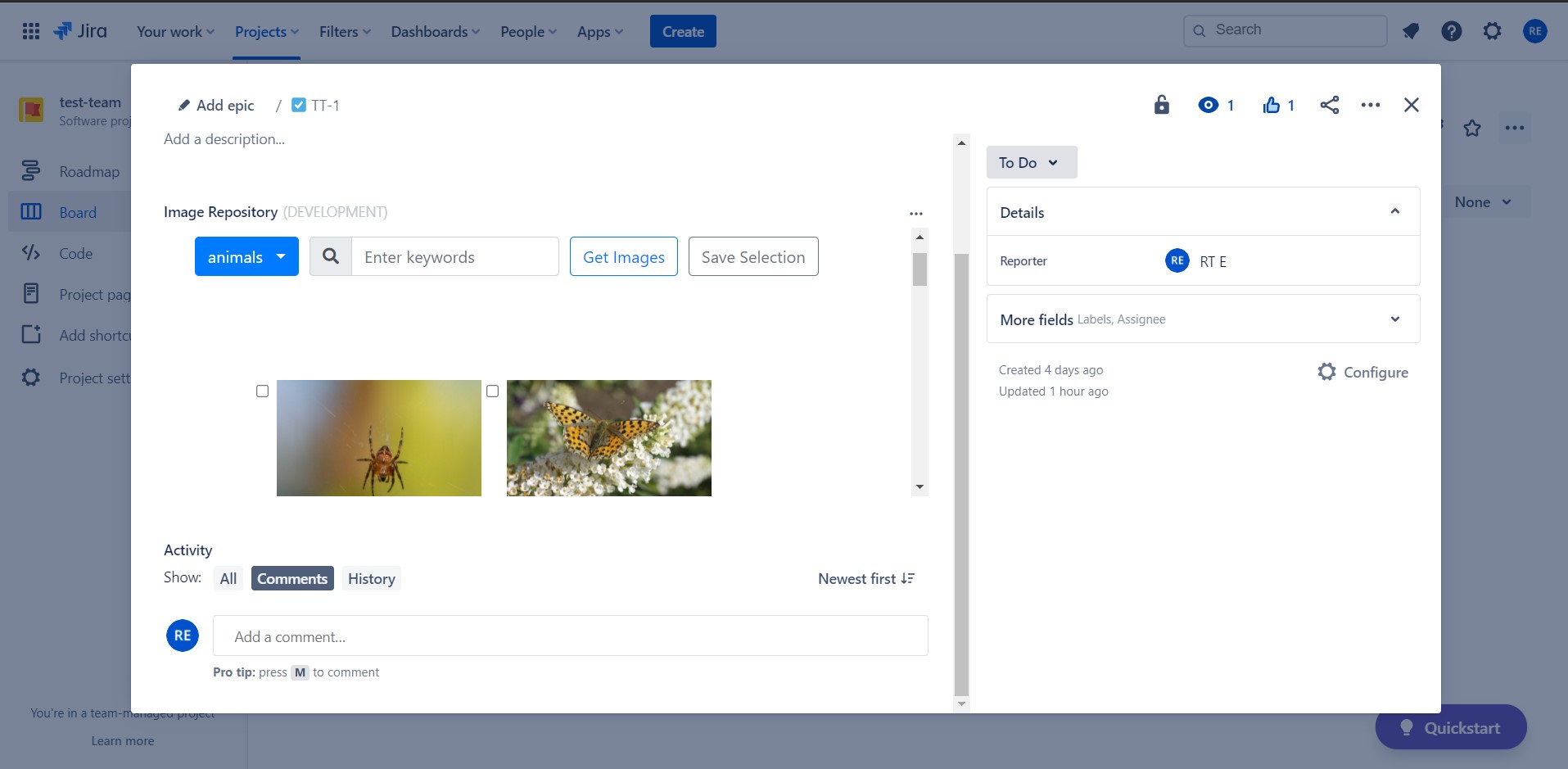Show History activity tab
This screenshot has height=769, width=1568.
[x=372, y=578]
